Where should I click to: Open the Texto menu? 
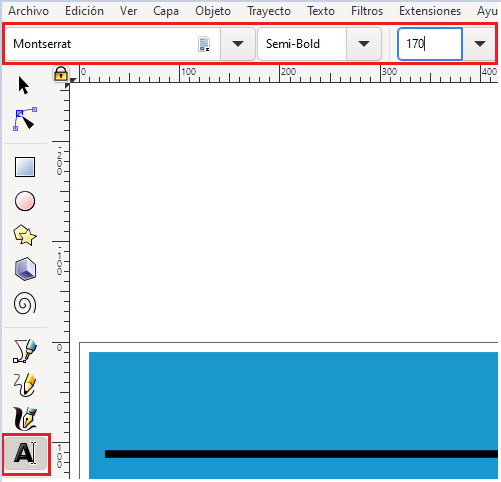click(x=321, y=11)
